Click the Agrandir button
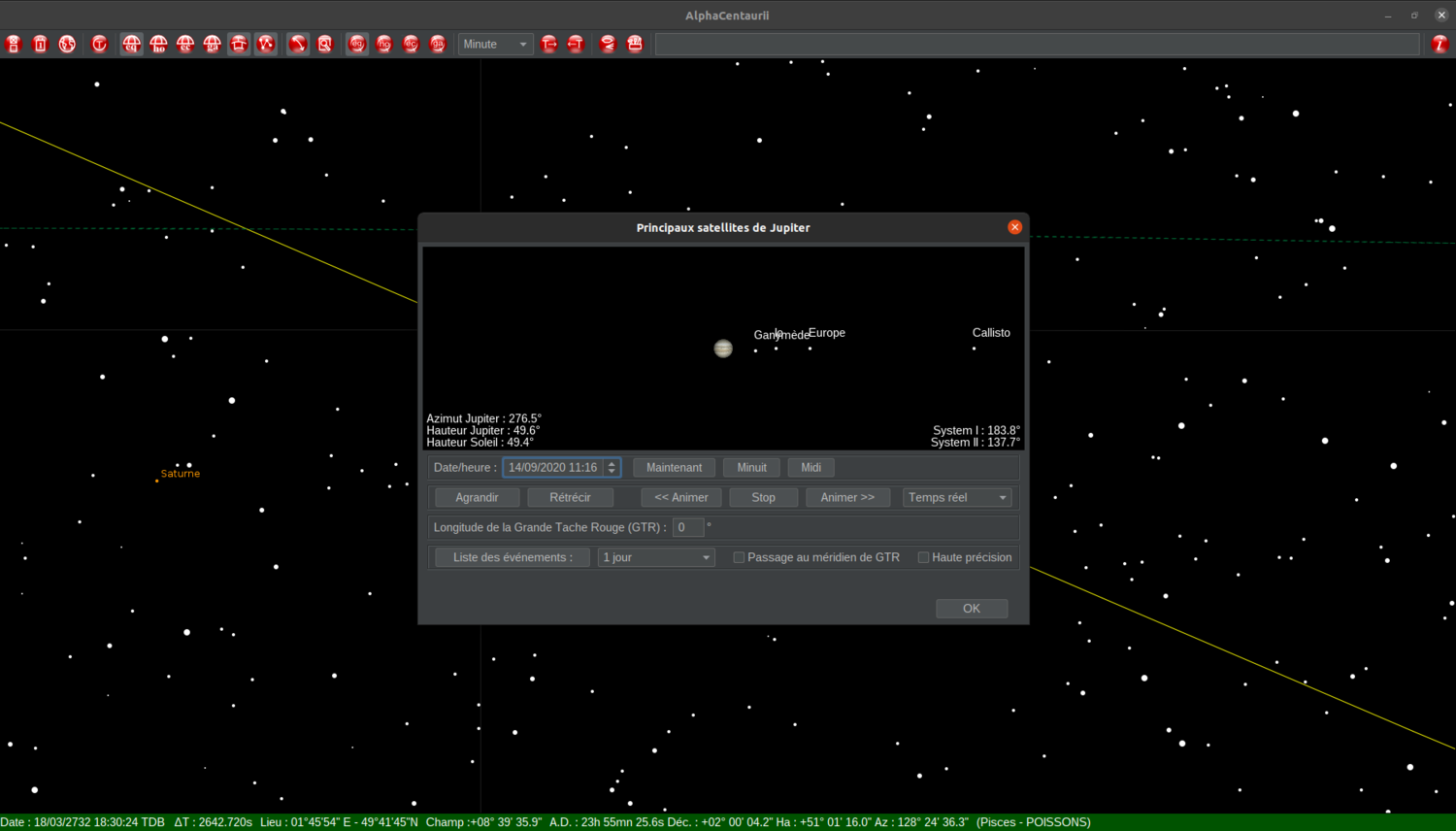This screenshot has width=1456, height=831. (476, 497)
